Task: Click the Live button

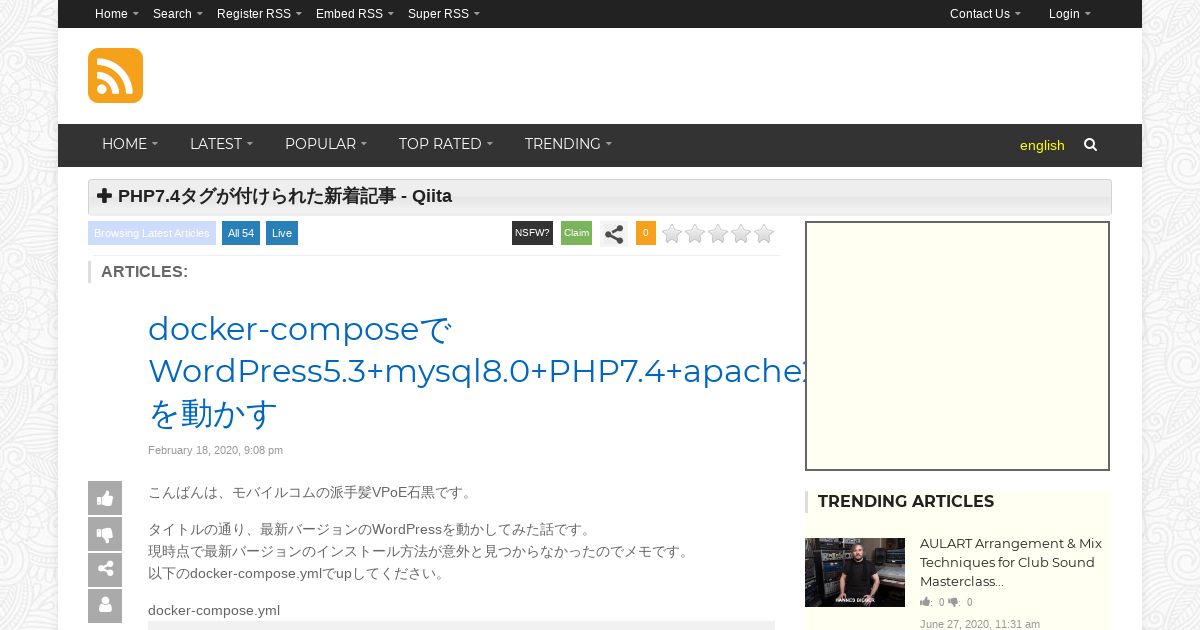Action: [x=282, y=233]
